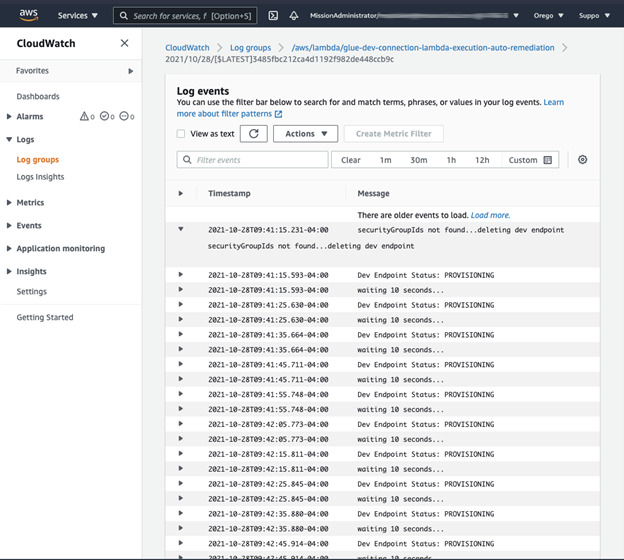This screenshot has width=624, height=560.
Task: Select Logs Insights in the sidebar
Action: pos(40,177)
